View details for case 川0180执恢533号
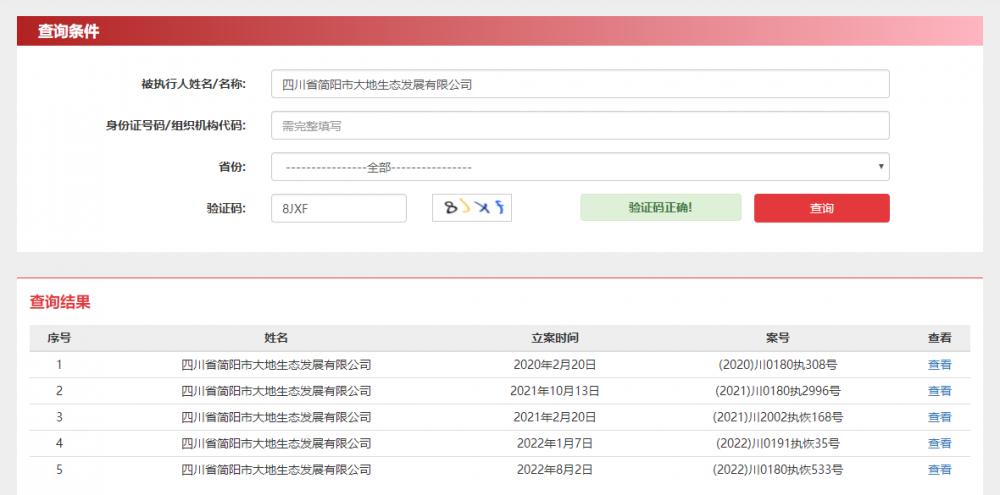The image size is (1000, 495). [x=939, y=469]
